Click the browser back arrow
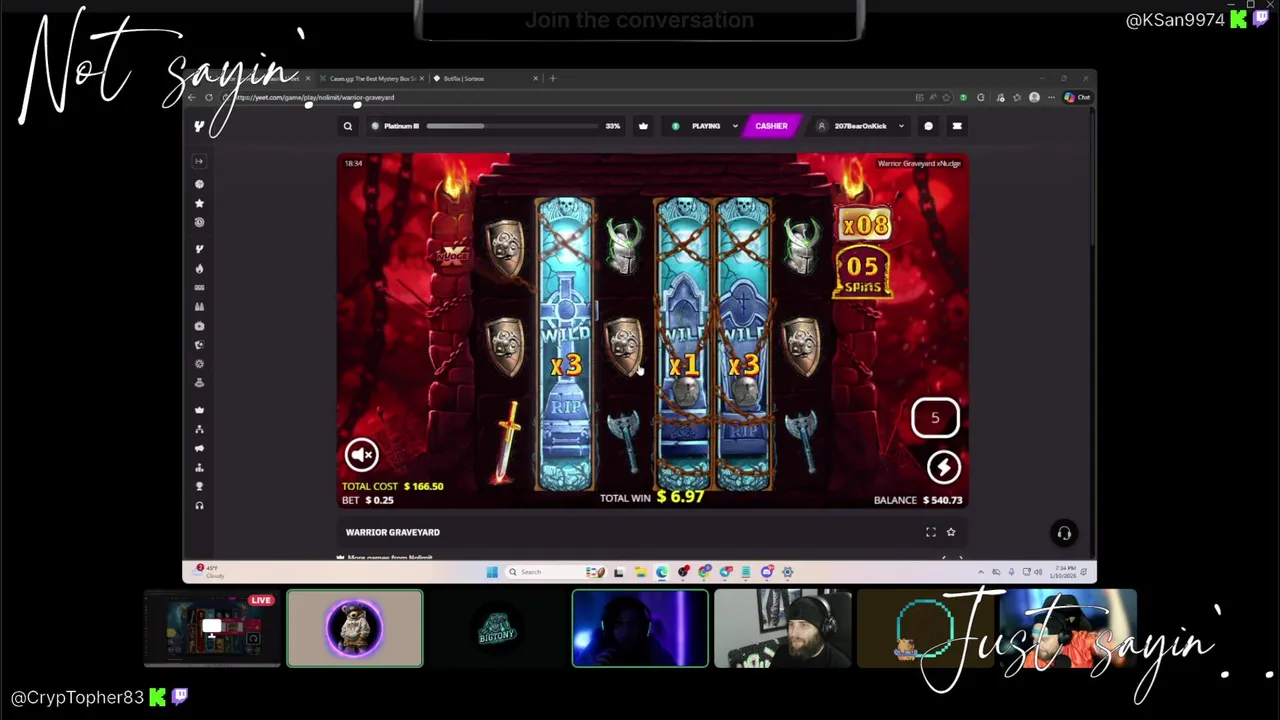Screen dimensions: 1280x720 192,97
